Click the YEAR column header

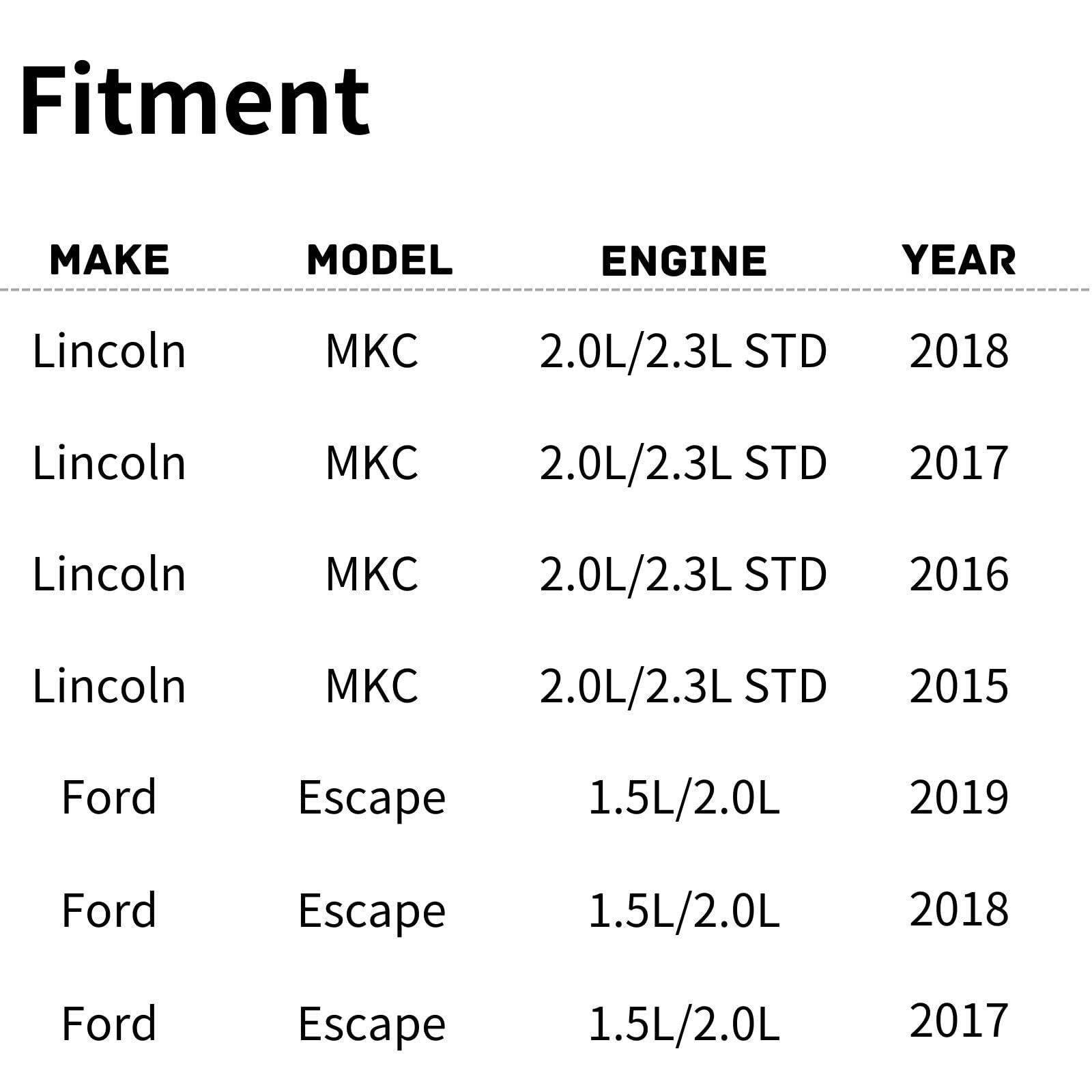(x=959, y=260)
